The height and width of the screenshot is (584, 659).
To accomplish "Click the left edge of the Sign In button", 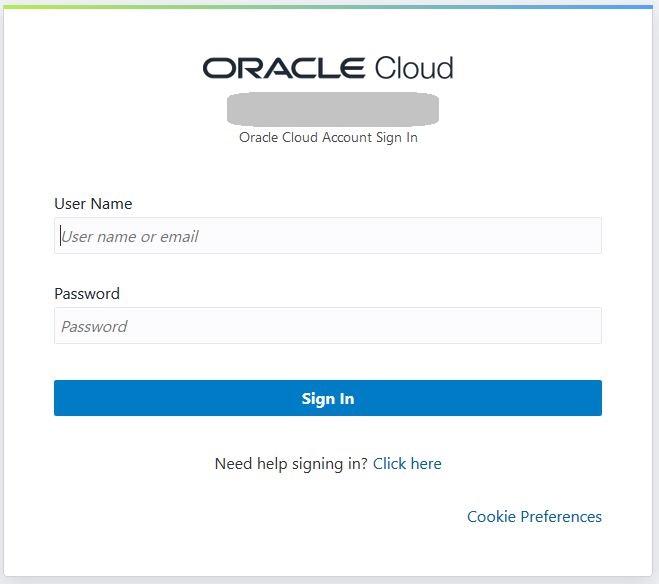I will point(62,398).
